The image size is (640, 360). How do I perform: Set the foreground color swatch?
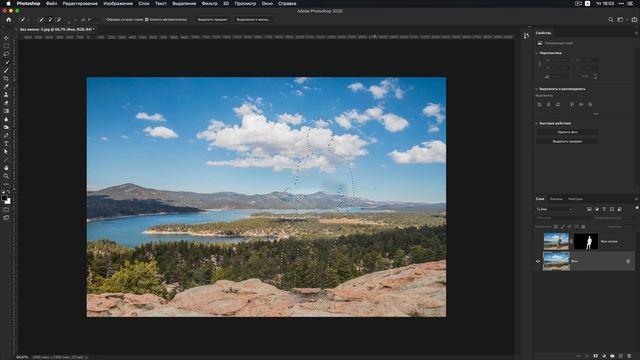click(4, 198)
